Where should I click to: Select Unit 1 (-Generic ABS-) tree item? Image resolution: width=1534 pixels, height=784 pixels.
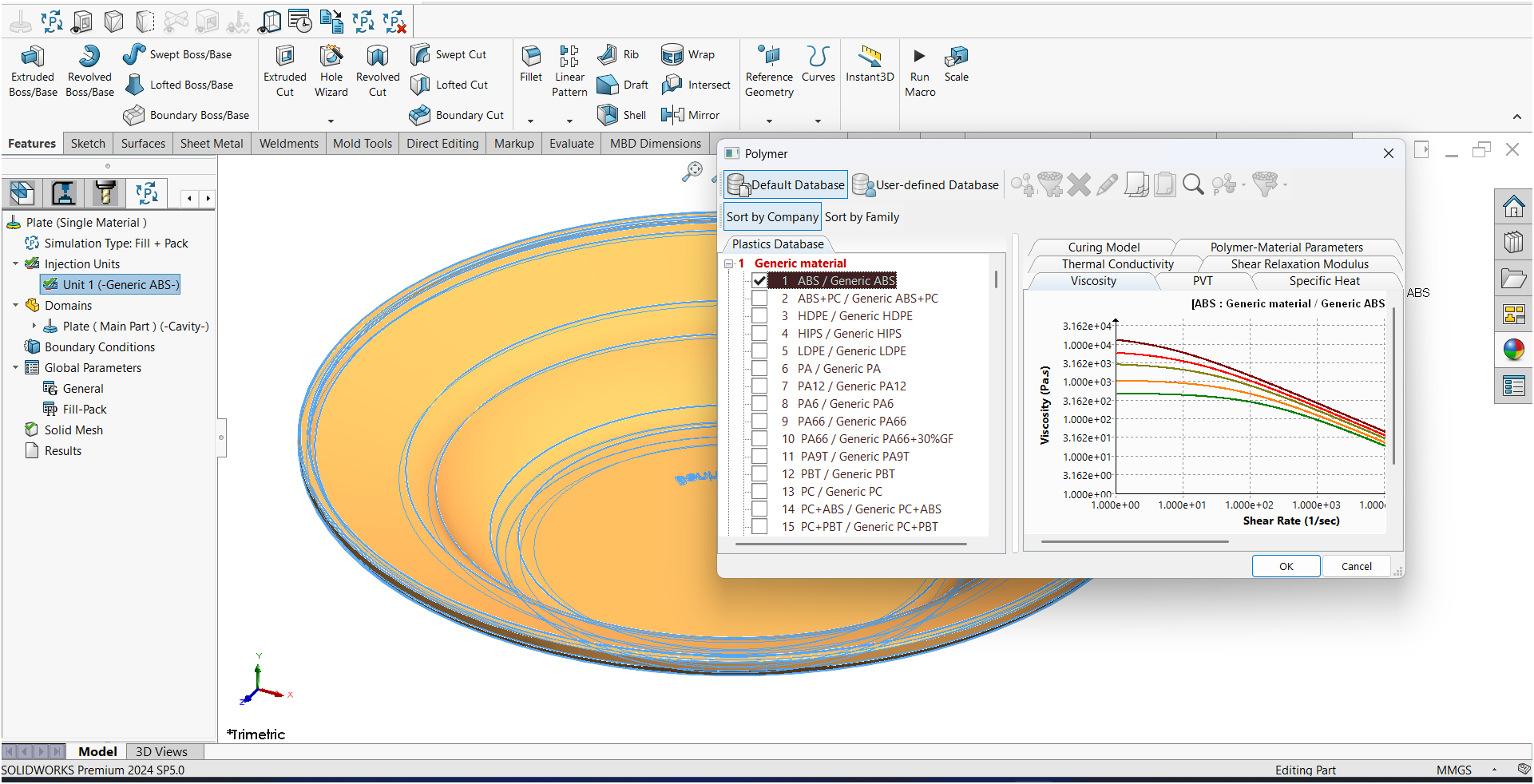click(x=111, y=284)
